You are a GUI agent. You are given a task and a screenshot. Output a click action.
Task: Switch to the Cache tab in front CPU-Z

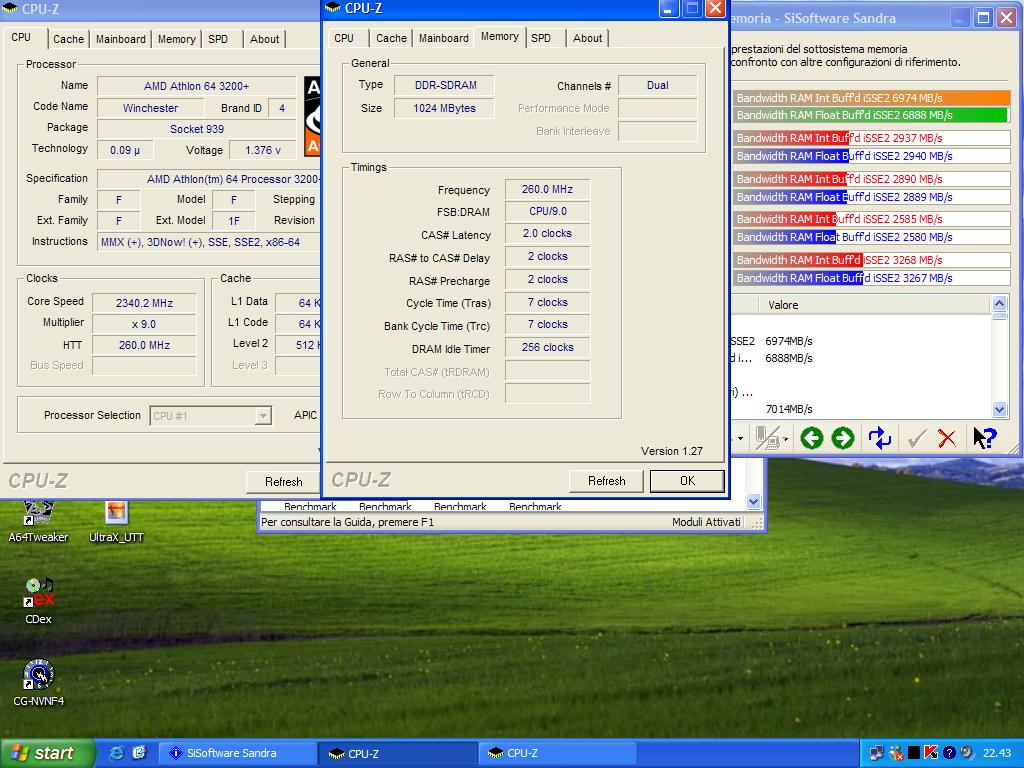pyautogui.click(x=391, y=38)
